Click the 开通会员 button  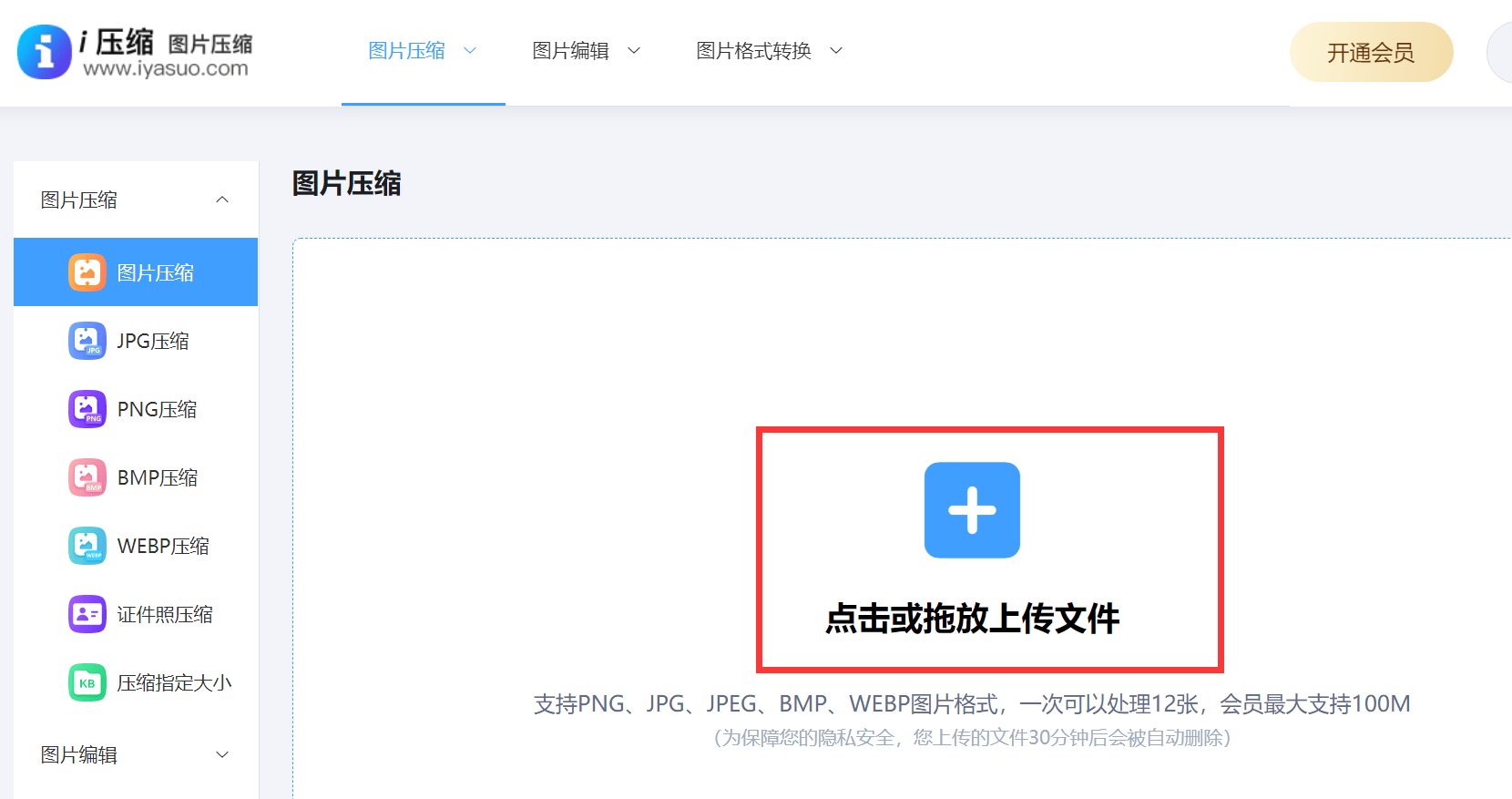pos(1371,53)
